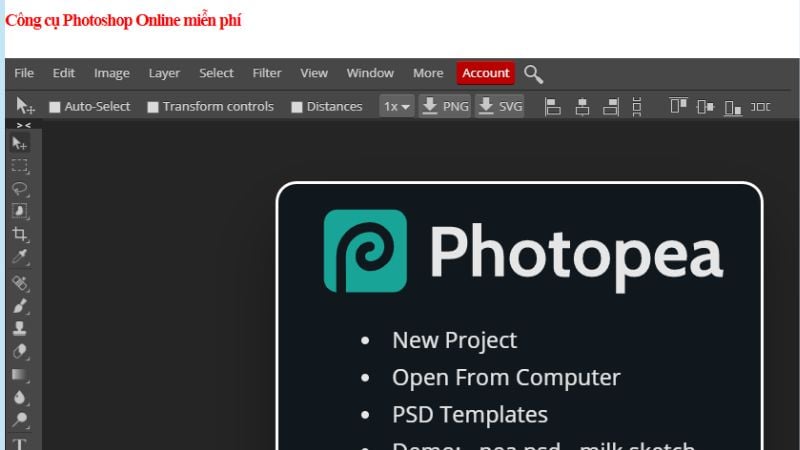800x450 pixels.
Task: Open the File menu
Action: (24, 73)
